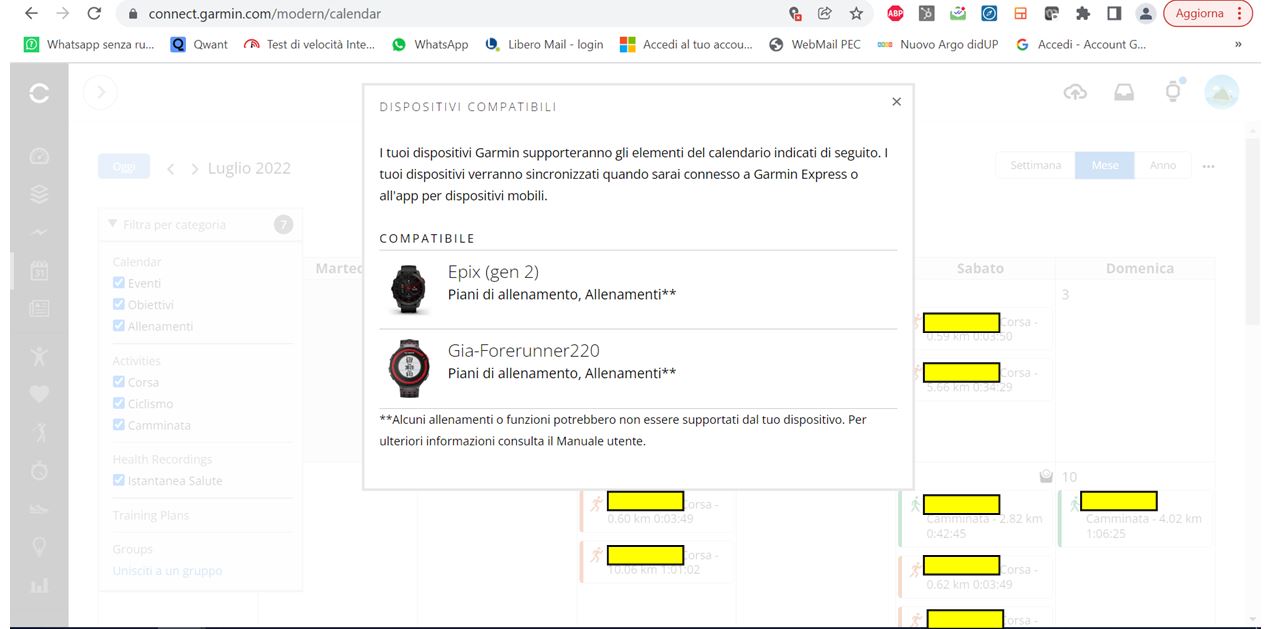Switch to Settimana view
This screenshot has height=629, width=1270.
coord(1035,165)
